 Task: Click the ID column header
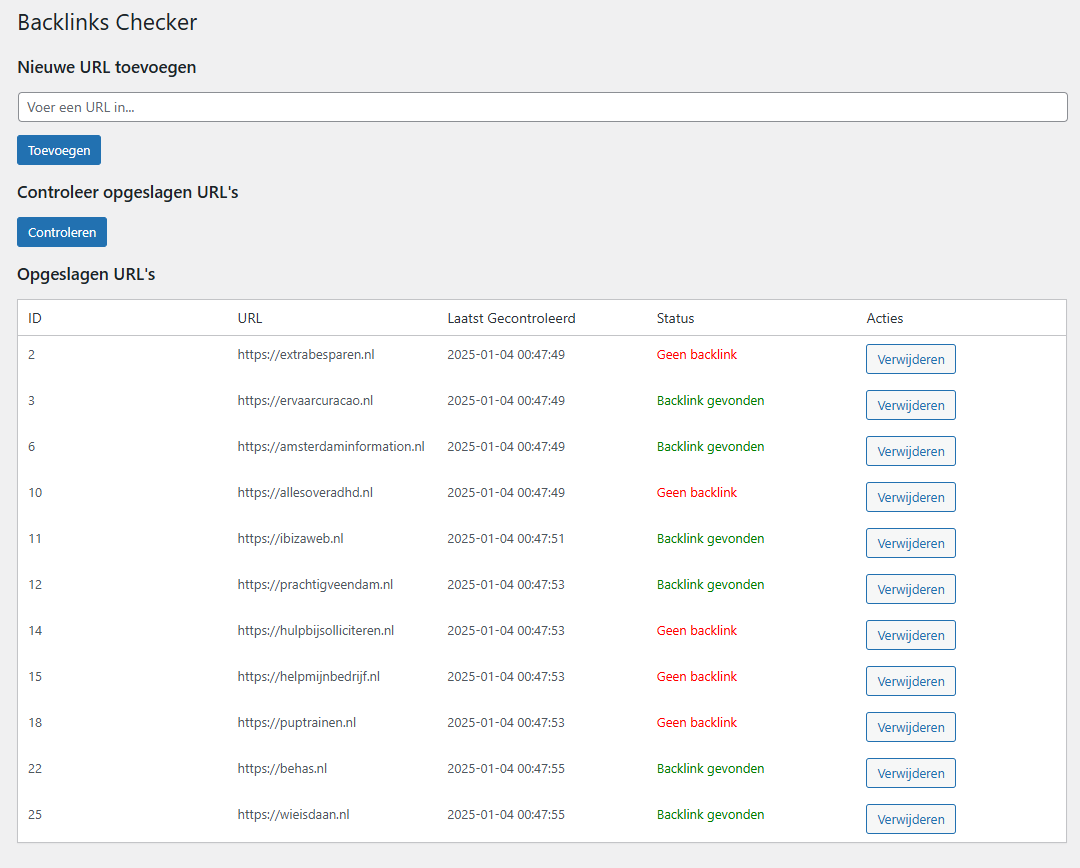34,318
